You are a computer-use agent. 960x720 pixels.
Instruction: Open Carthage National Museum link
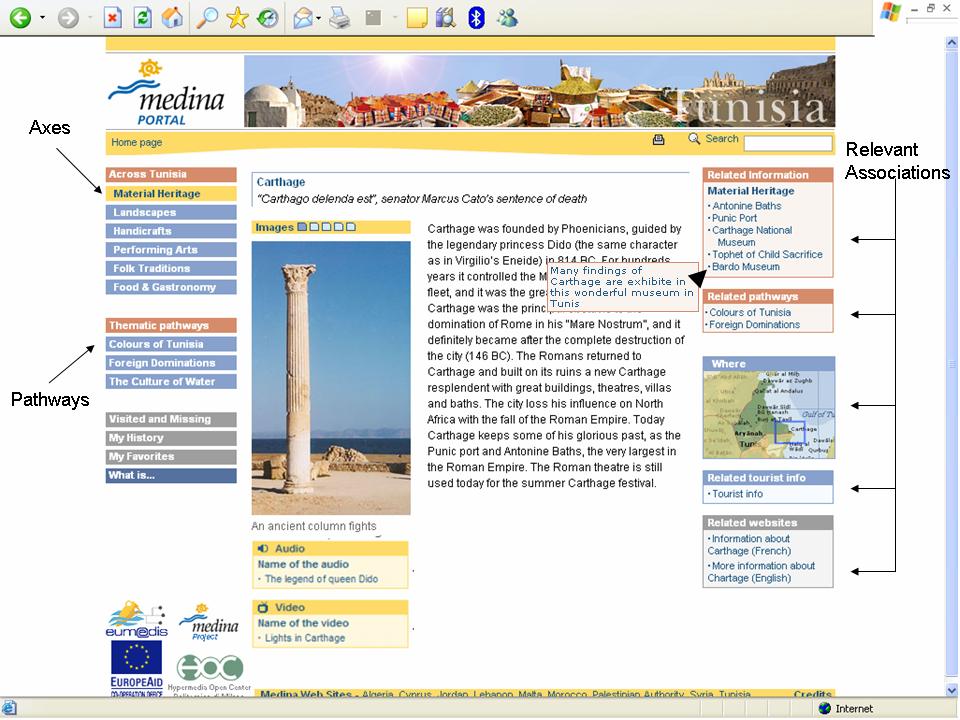pyautogui.click(x=752, y=236)
